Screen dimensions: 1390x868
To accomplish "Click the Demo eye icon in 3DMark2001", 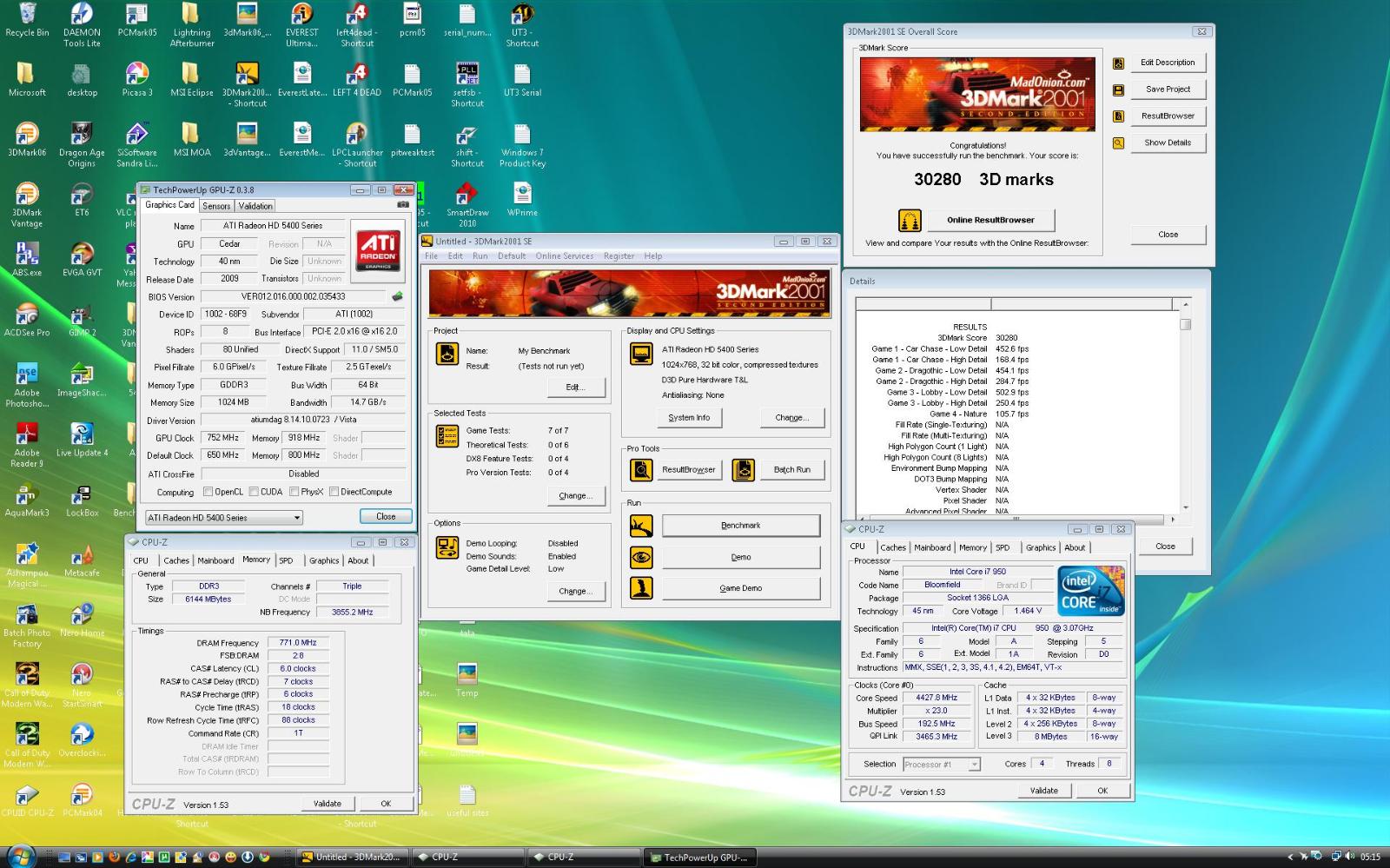I will [x=641, y=557].
